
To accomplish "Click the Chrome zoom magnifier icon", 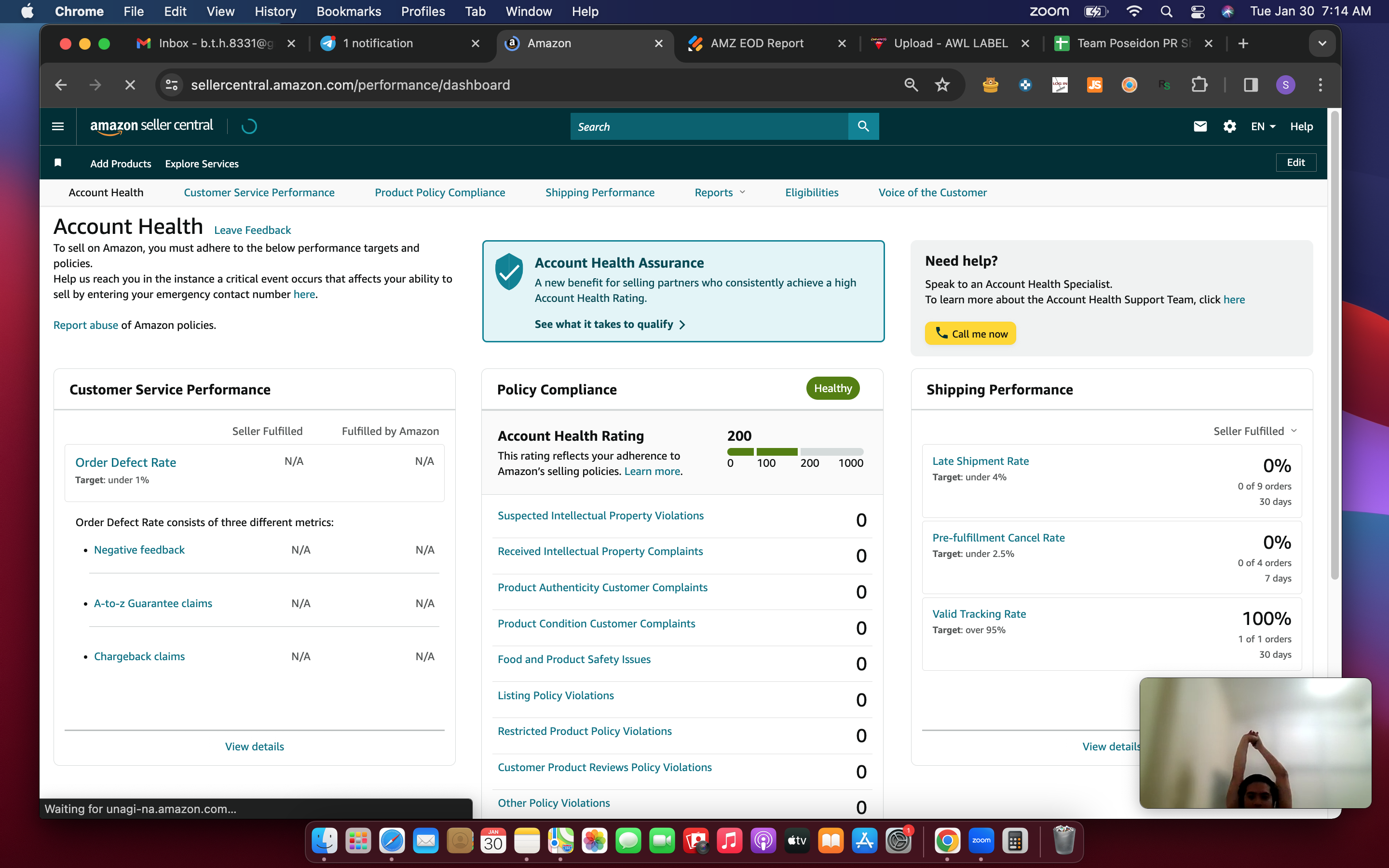I will 911,85.
